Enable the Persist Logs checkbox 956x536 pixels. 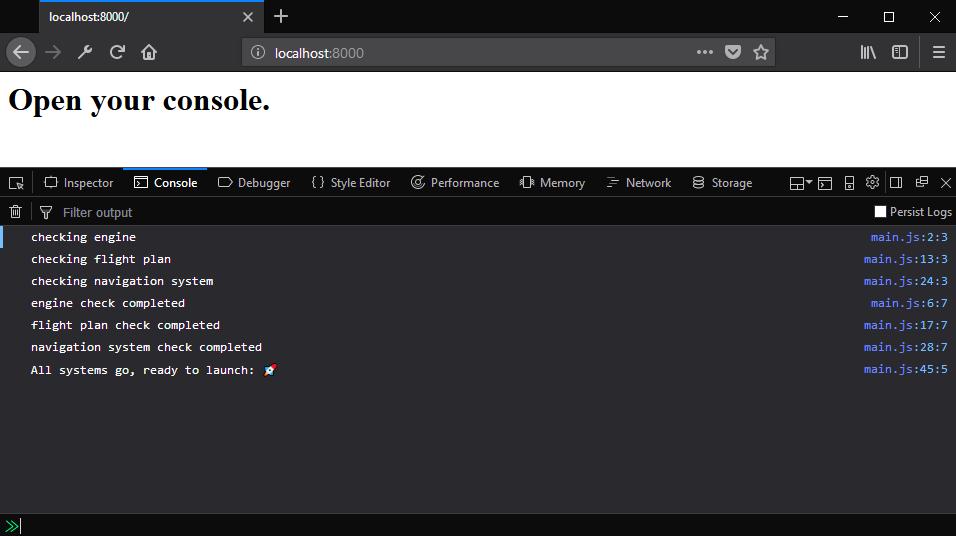(880, 212)
